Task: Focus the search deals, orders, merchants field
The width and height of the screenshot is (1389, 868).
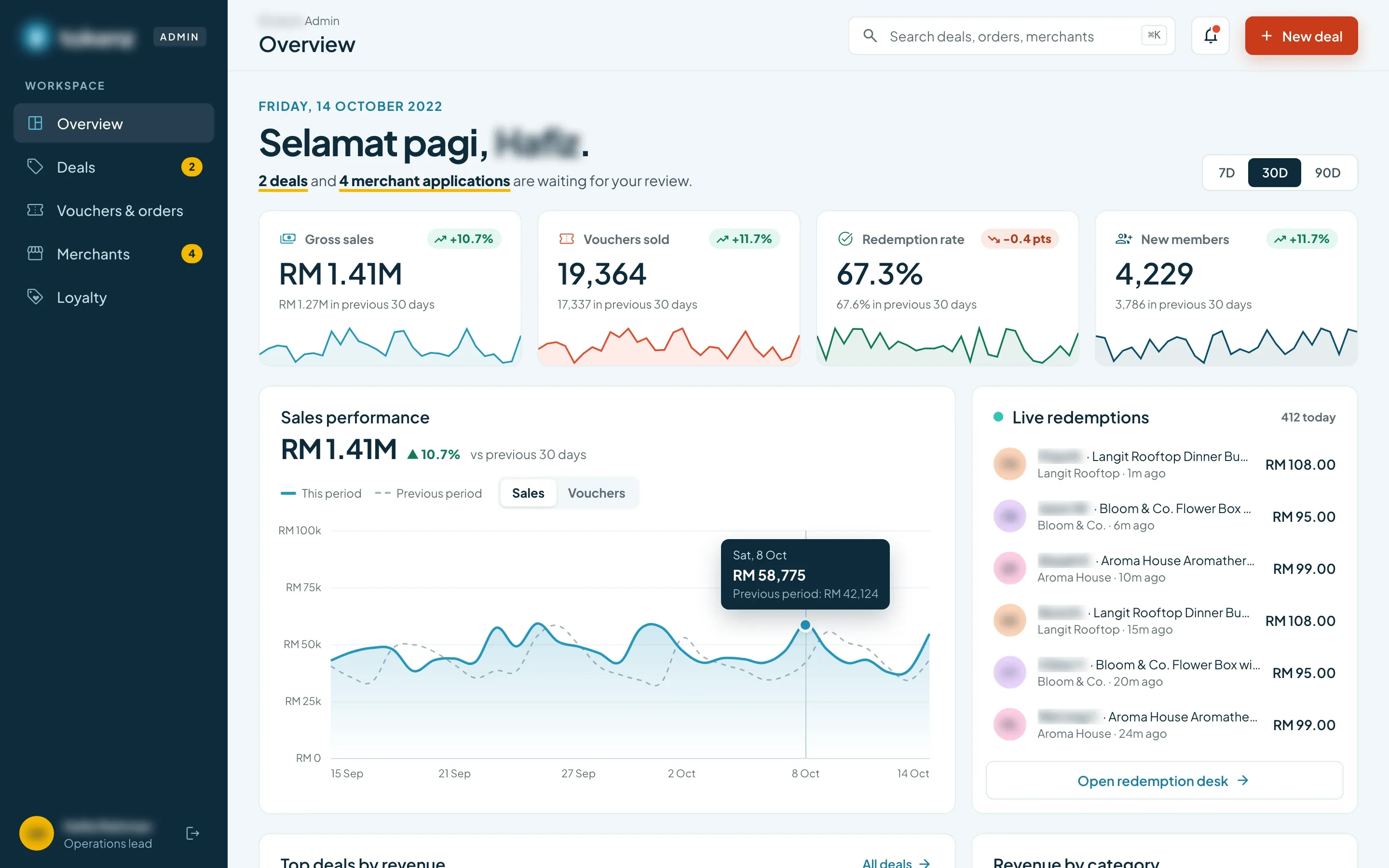Action: pyautogui.click(x=1011, y=36)
